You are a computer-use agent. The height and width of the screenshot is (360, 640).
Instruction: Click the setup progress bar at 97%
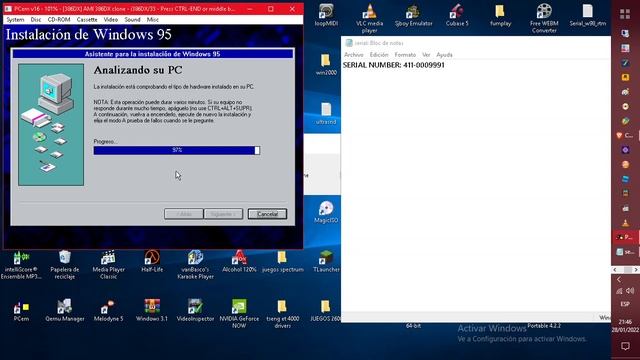(177, 150)
